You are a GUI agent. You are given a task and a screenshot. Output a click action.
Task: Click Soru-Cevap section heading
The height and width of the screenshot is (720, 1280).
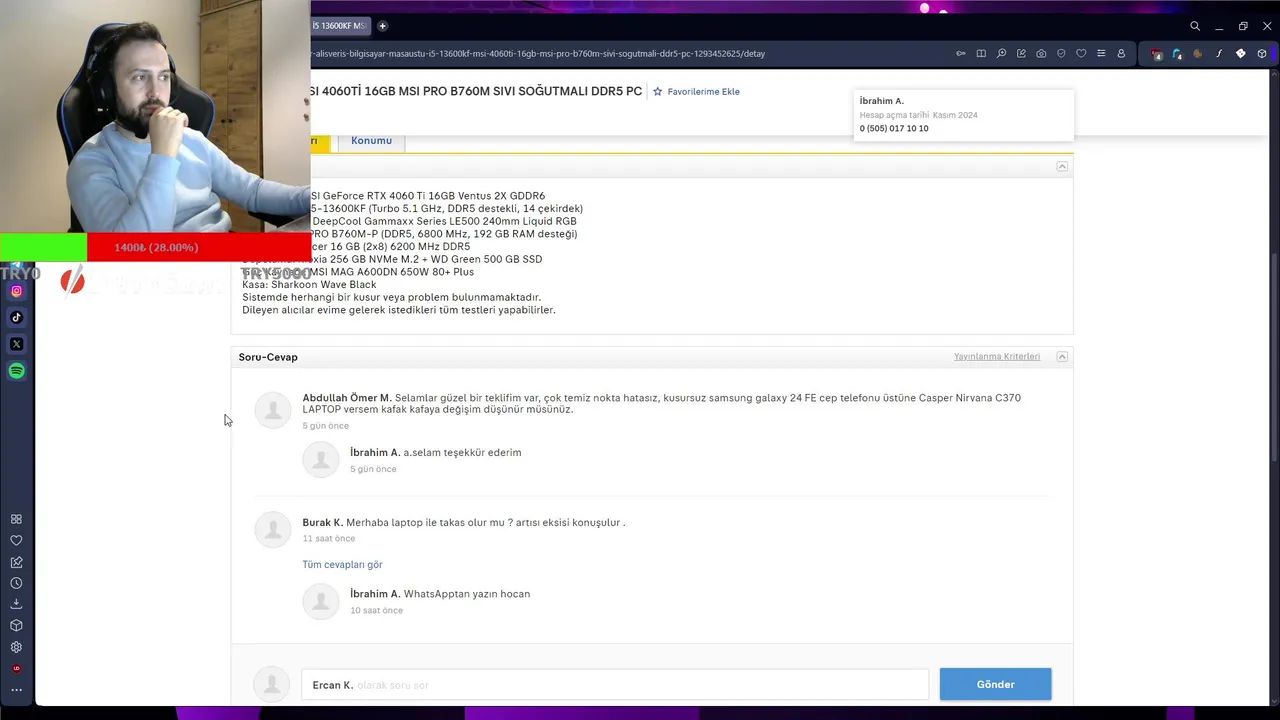[268, 357]
